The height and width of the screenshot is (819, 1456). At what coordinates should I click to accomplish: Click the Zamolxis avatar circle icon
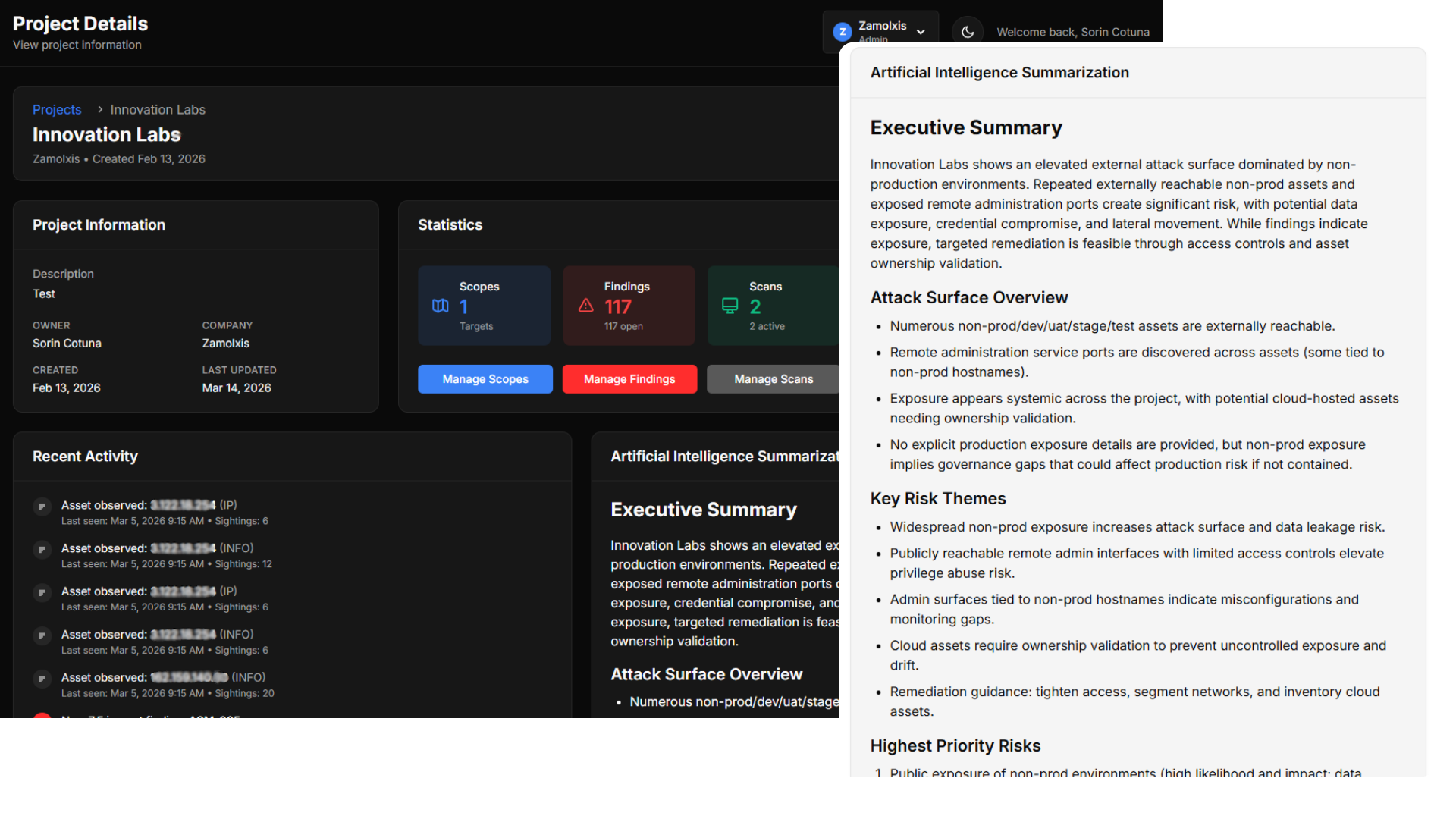tap(842, 32)
